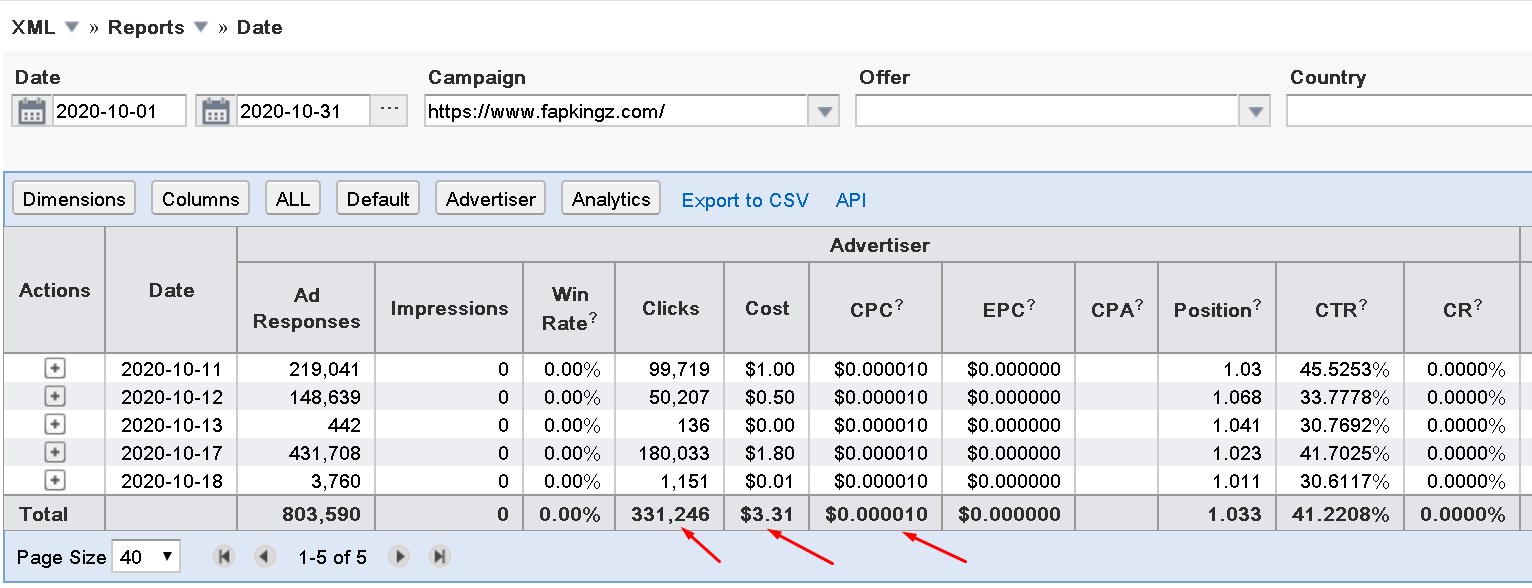Open the Offer dropdown list

(1254, 112)
